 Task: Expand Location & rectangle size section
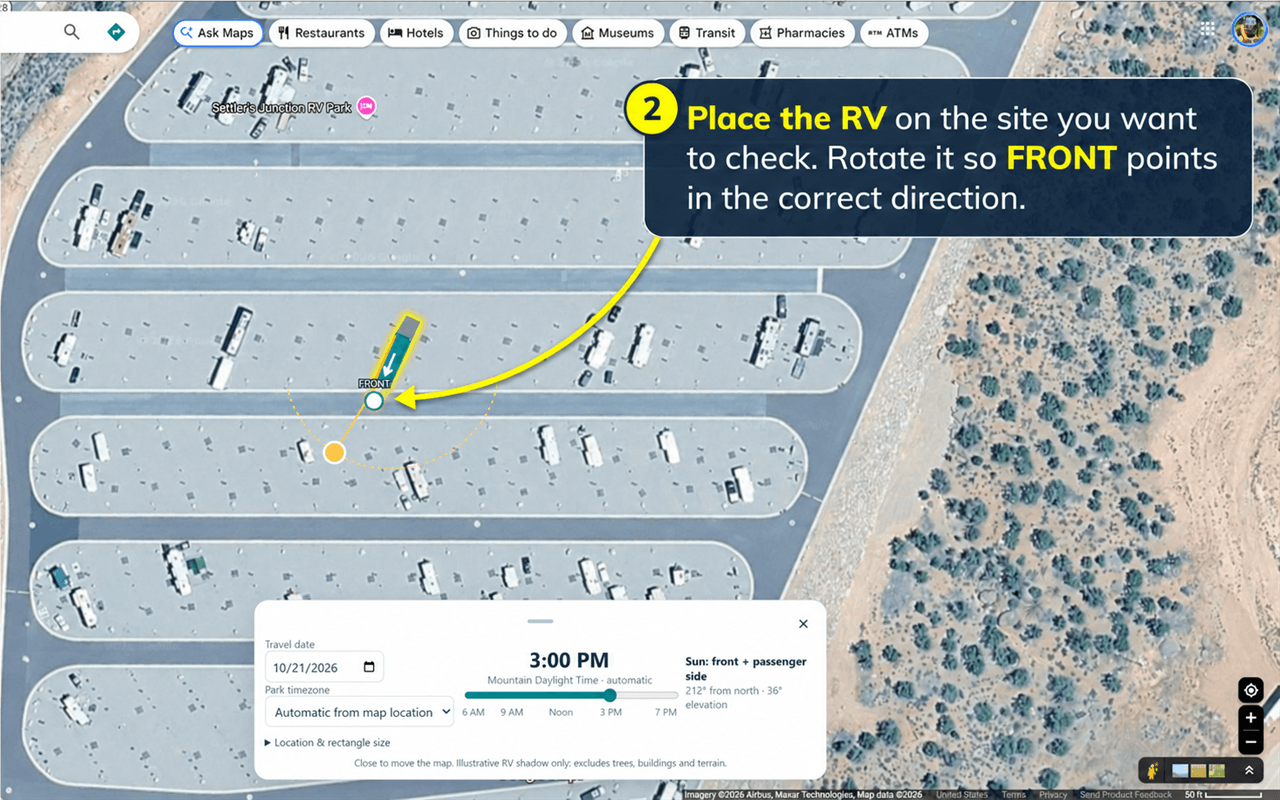click(x=327, y=742)
